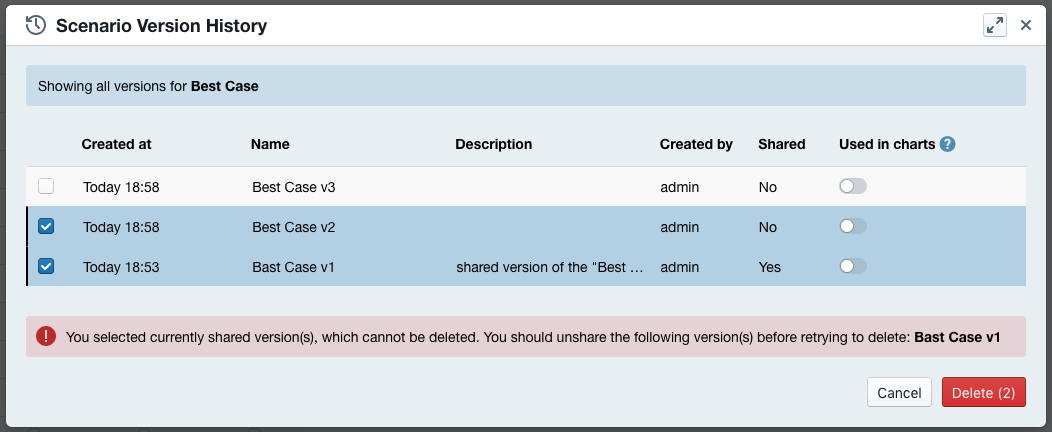
Task: Uncheck the Bast Case v1 checkbox
Action: 46,267
